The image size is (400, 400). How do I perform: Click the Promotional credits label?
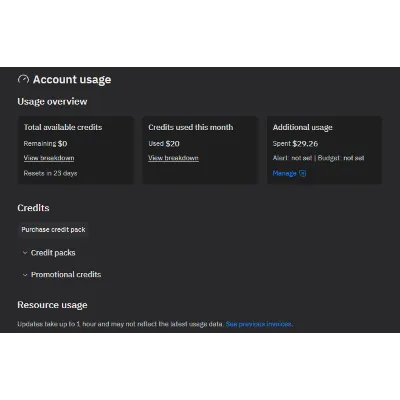point(66,275)
